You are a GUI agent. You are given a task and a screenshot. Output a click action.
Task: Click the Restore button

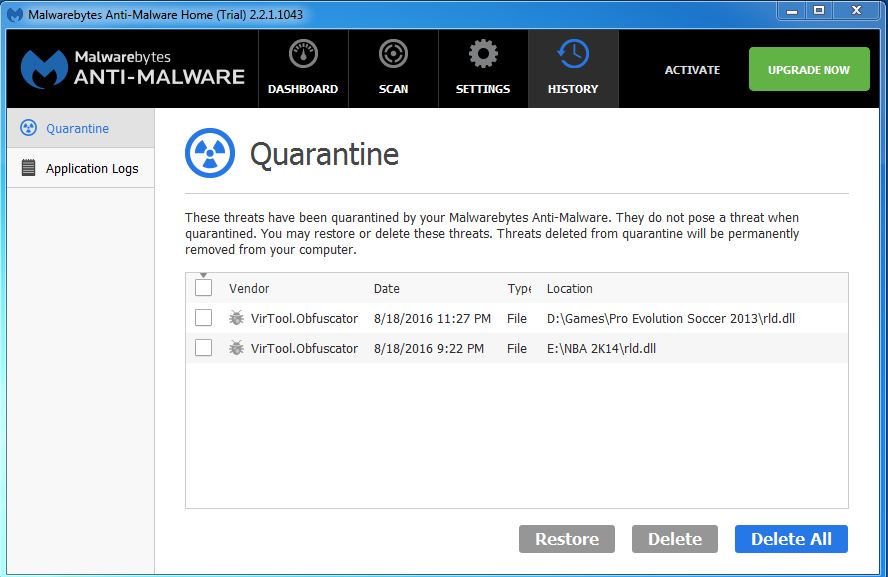click(567, 539)
